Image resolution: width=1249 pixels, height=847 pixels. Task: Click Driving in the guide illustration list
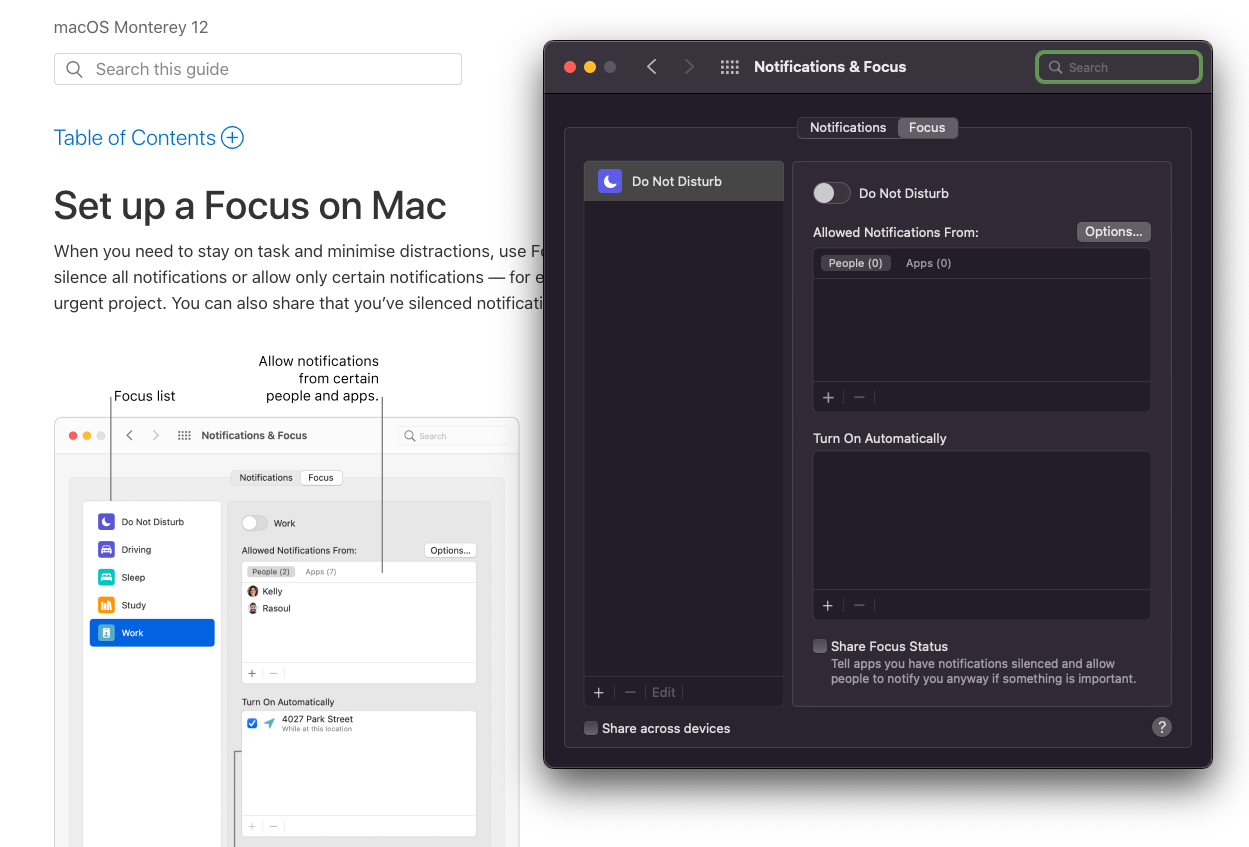click(152, 549)
